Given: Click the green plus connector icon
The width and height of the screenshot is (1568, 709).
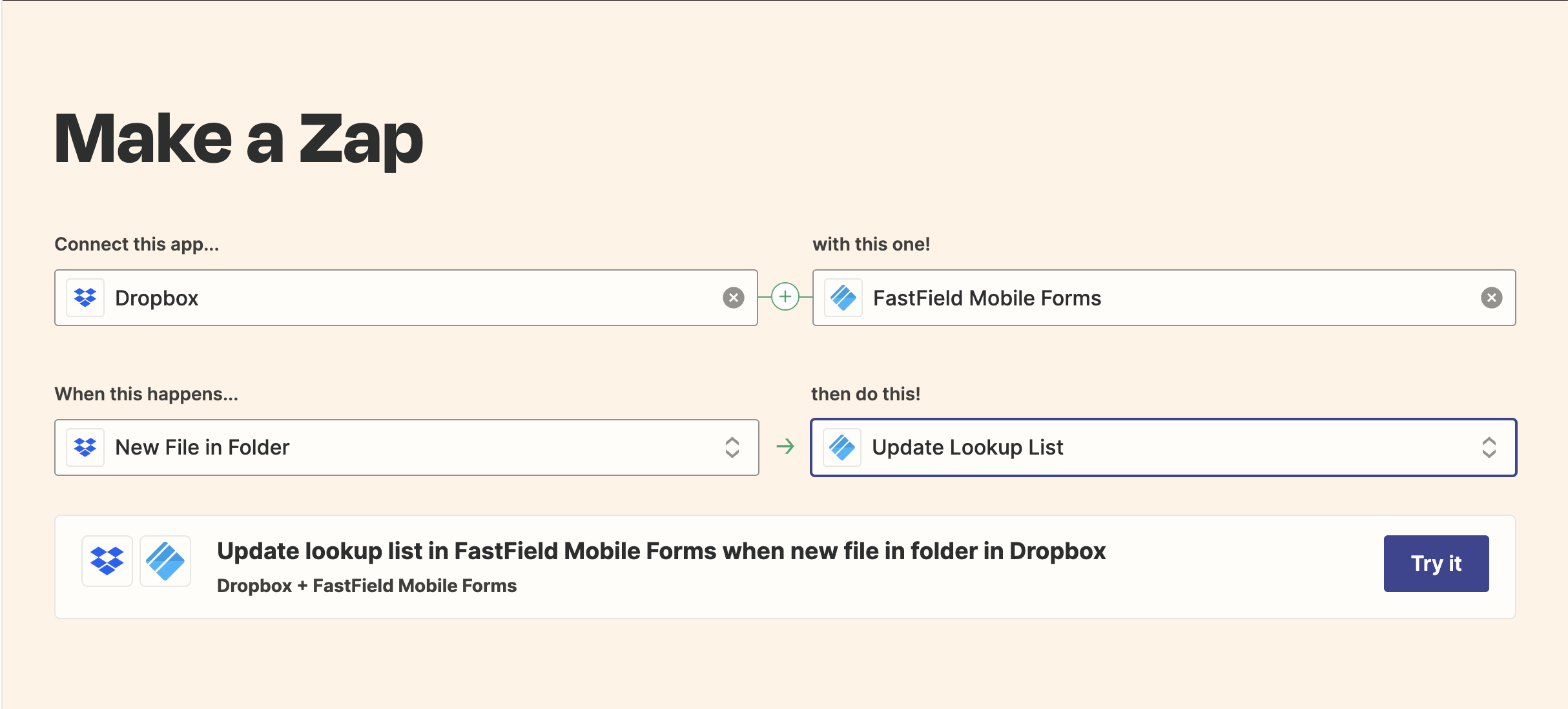Looking at the screenshot, I should 785,297.
